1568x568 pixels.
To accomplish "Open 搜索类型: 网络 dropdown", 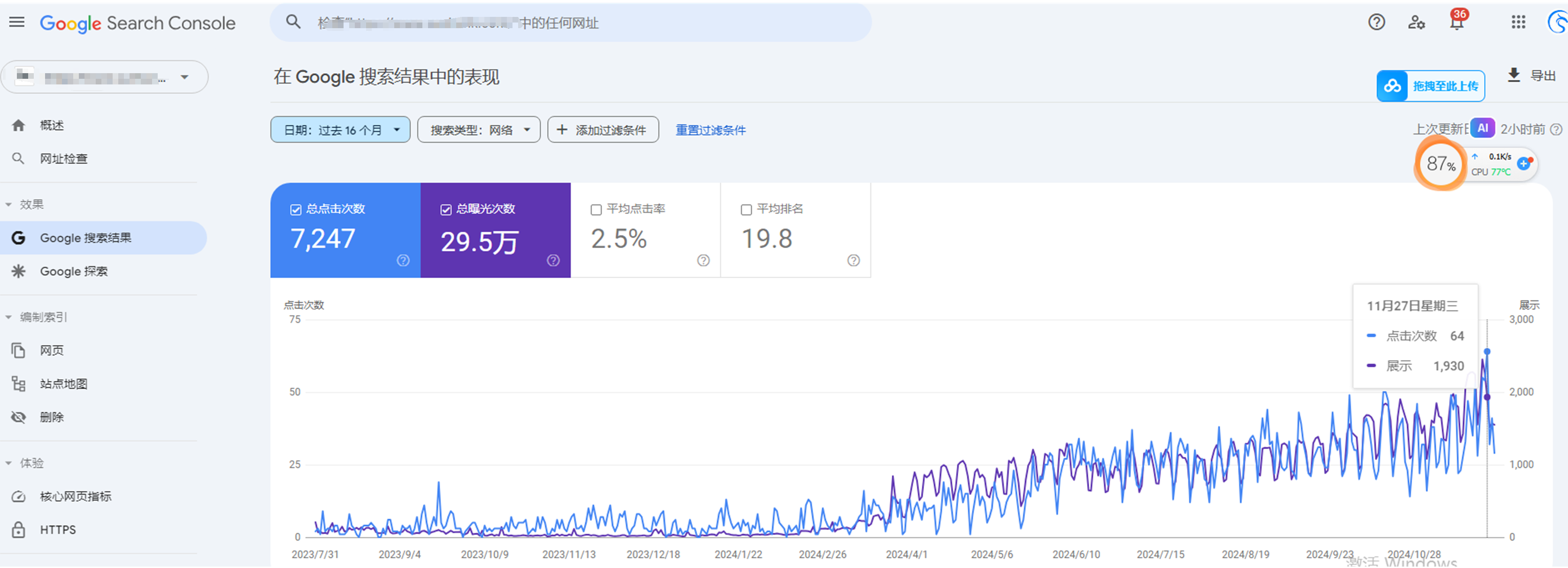I will [x=479, y=129].
